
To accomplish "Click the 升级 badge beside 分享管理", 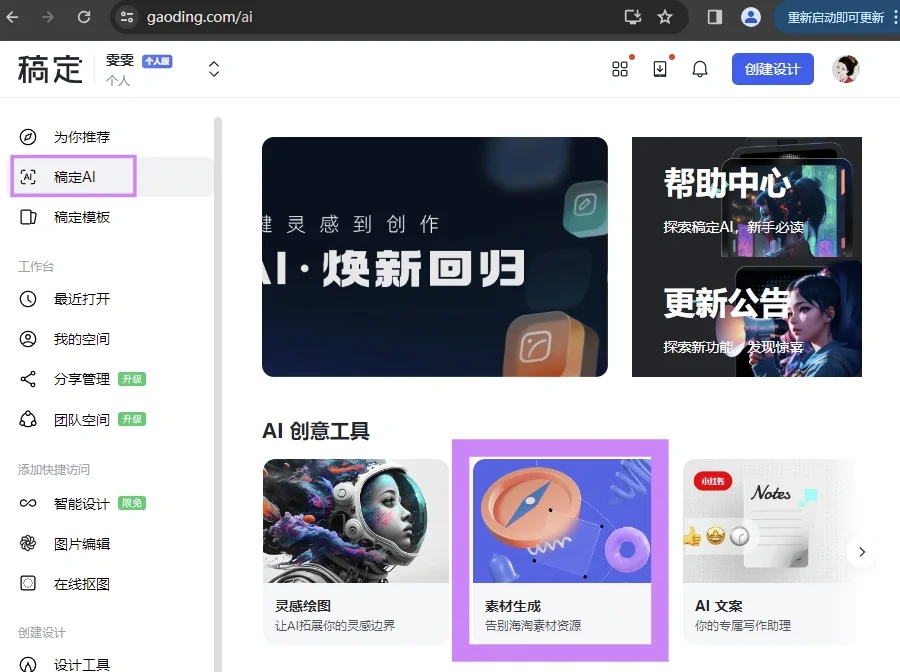I will (x=132, y=379).
